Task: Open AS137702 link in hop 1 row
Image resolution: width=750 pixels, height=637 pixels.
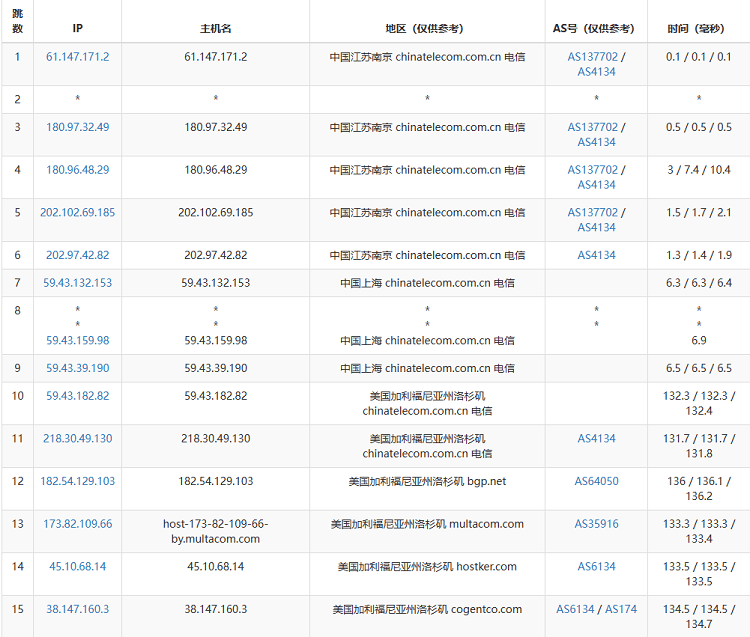Action: point(593,57)
